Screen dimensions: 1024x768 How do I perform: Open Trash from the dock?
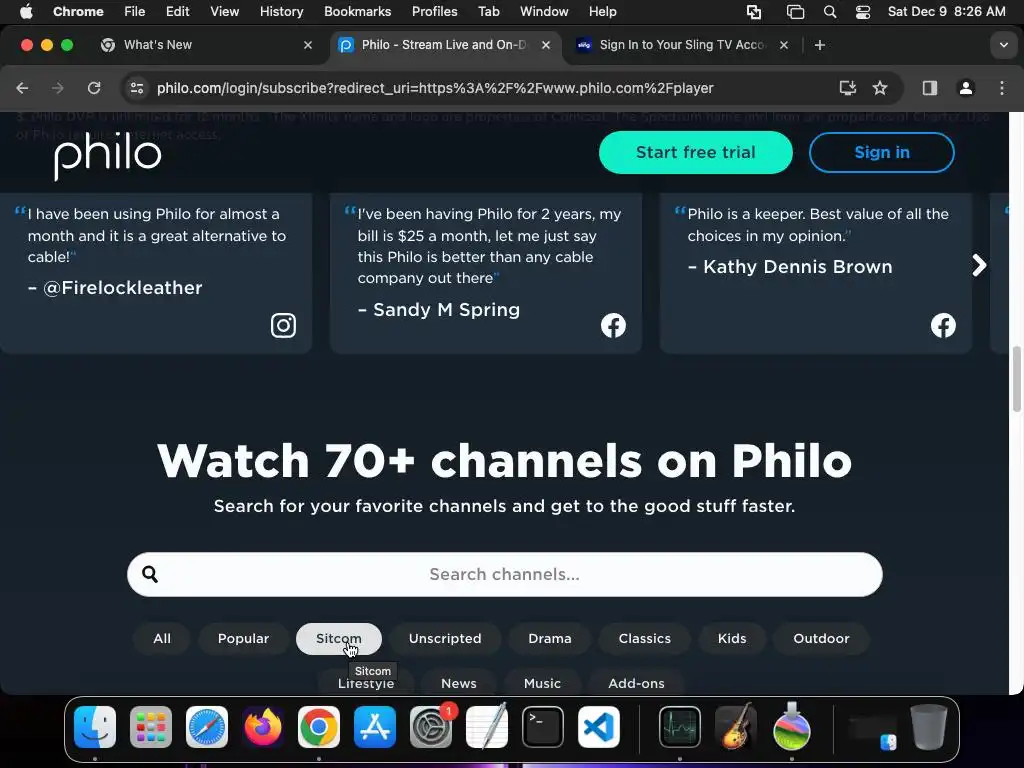929,727
